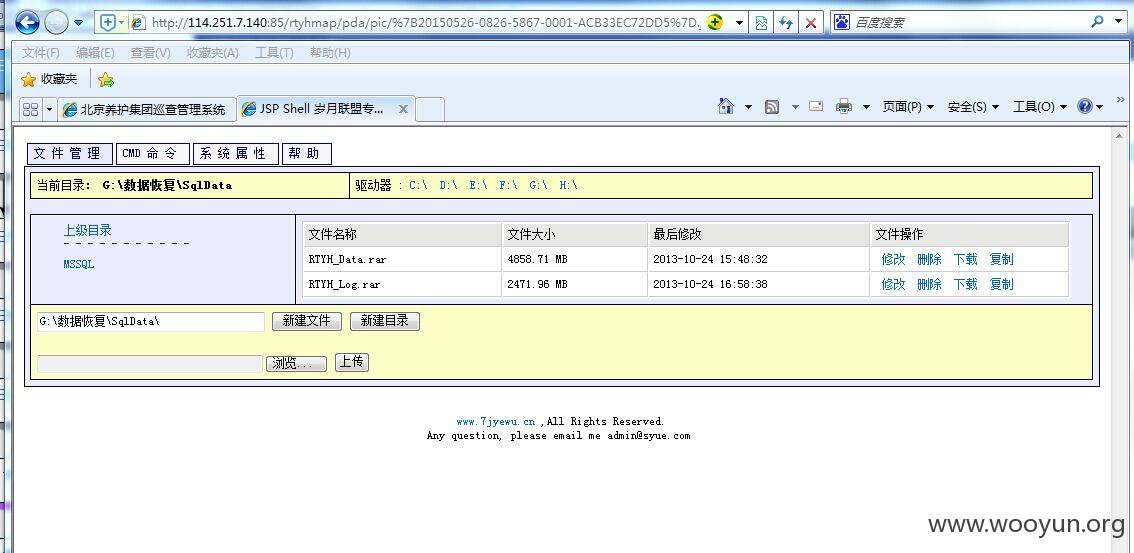Close the JSP Shell tab
This screenshot has width=1134, height=553.
point(404,109)
